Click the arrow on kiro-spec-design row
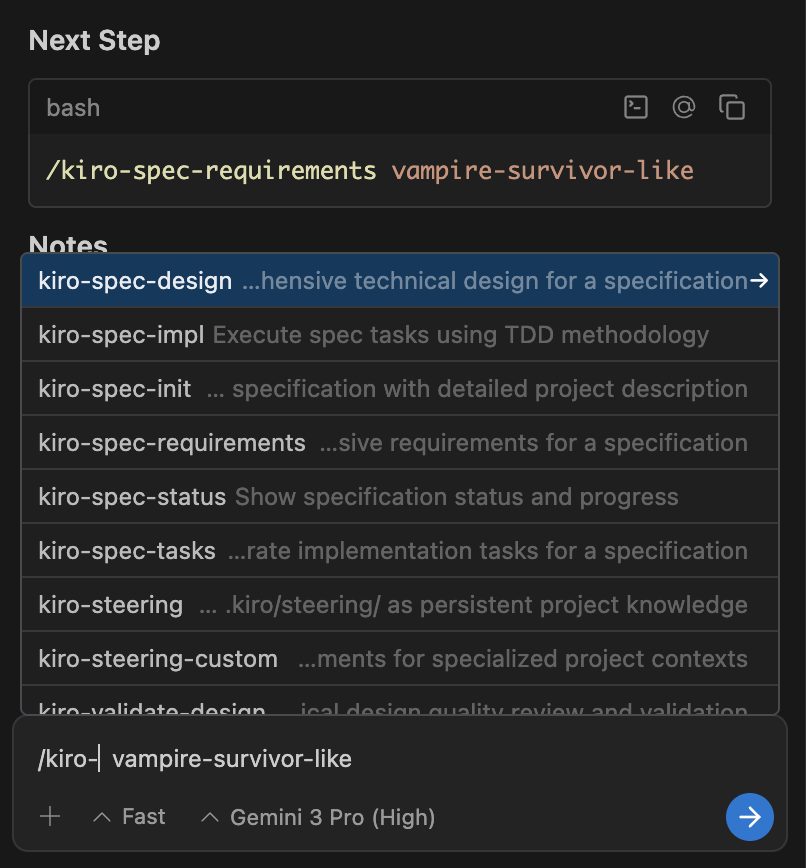The height and width of the screenshot is (868, 806). point(759,281)
